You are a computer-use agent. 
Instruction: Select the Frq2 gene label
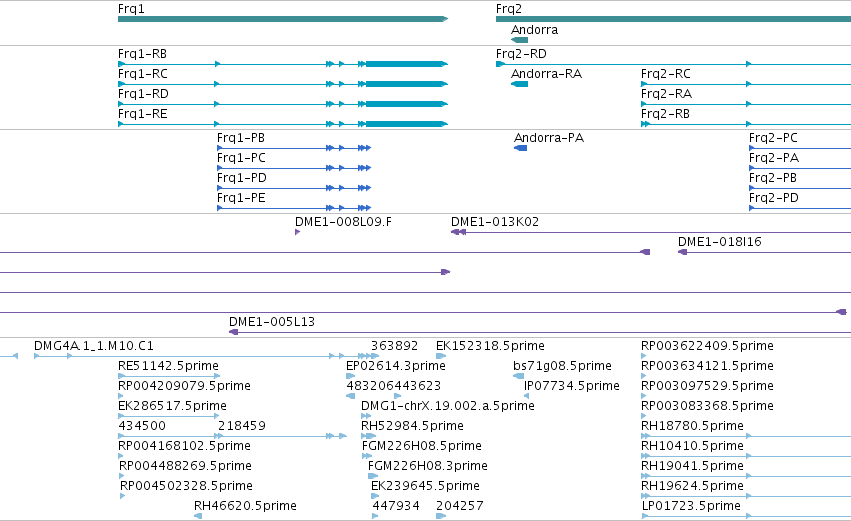click(x=509, y=9)
